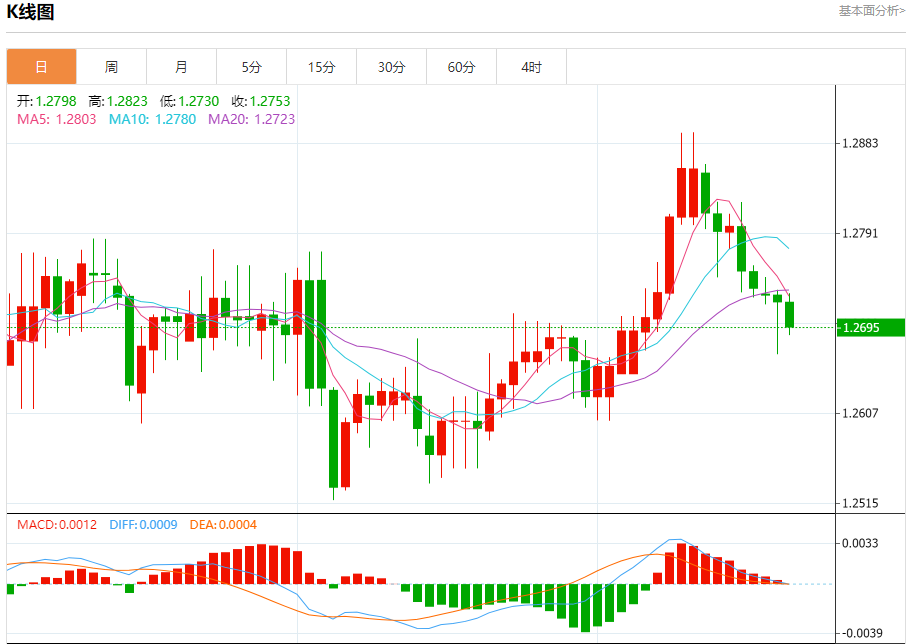Switch to the 周 weekly tab
This screenshot has height=644, width=912.
(112, 67)
